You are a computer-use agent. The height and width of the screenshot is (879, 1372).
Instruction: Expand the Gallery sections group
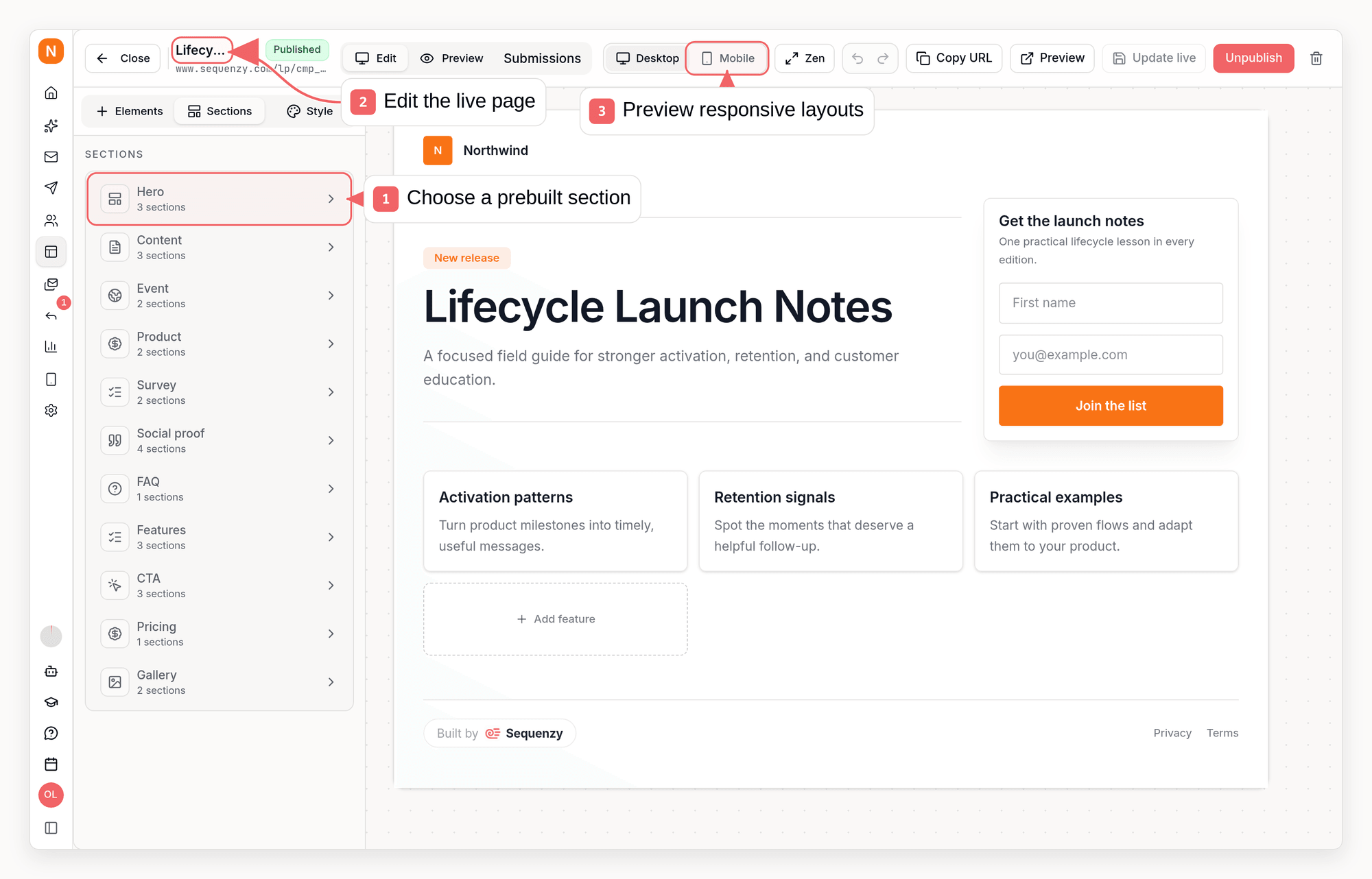click(220, 682)
